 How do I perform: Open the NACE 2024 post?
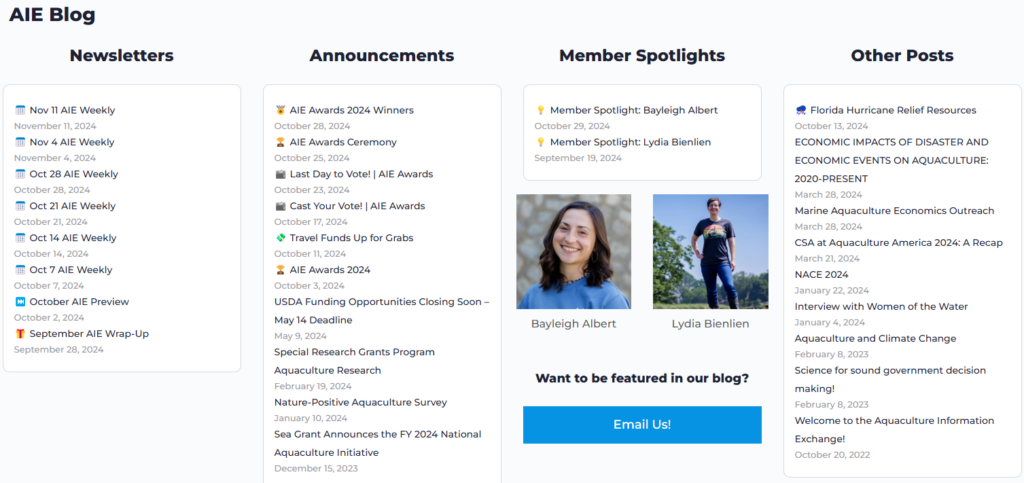pyautogui.click(x=821, y=274)
